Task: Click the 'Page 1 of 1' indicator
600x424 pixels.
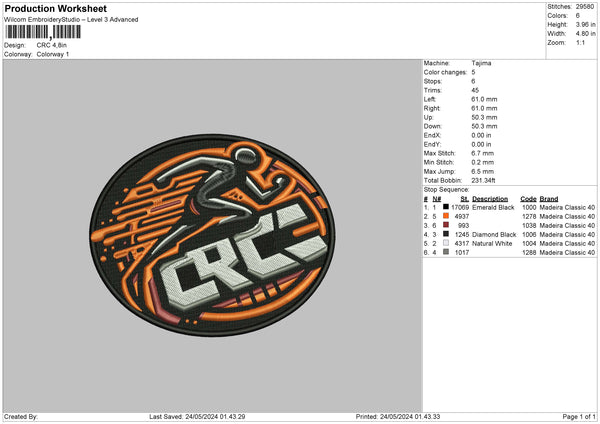Action: click(579, 417)
